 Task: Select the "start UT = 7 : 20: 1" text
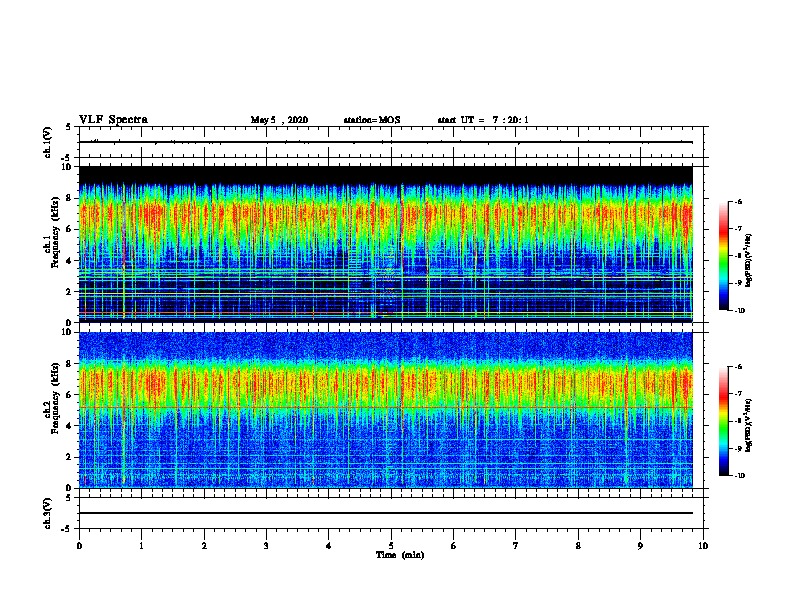[483, 120]
